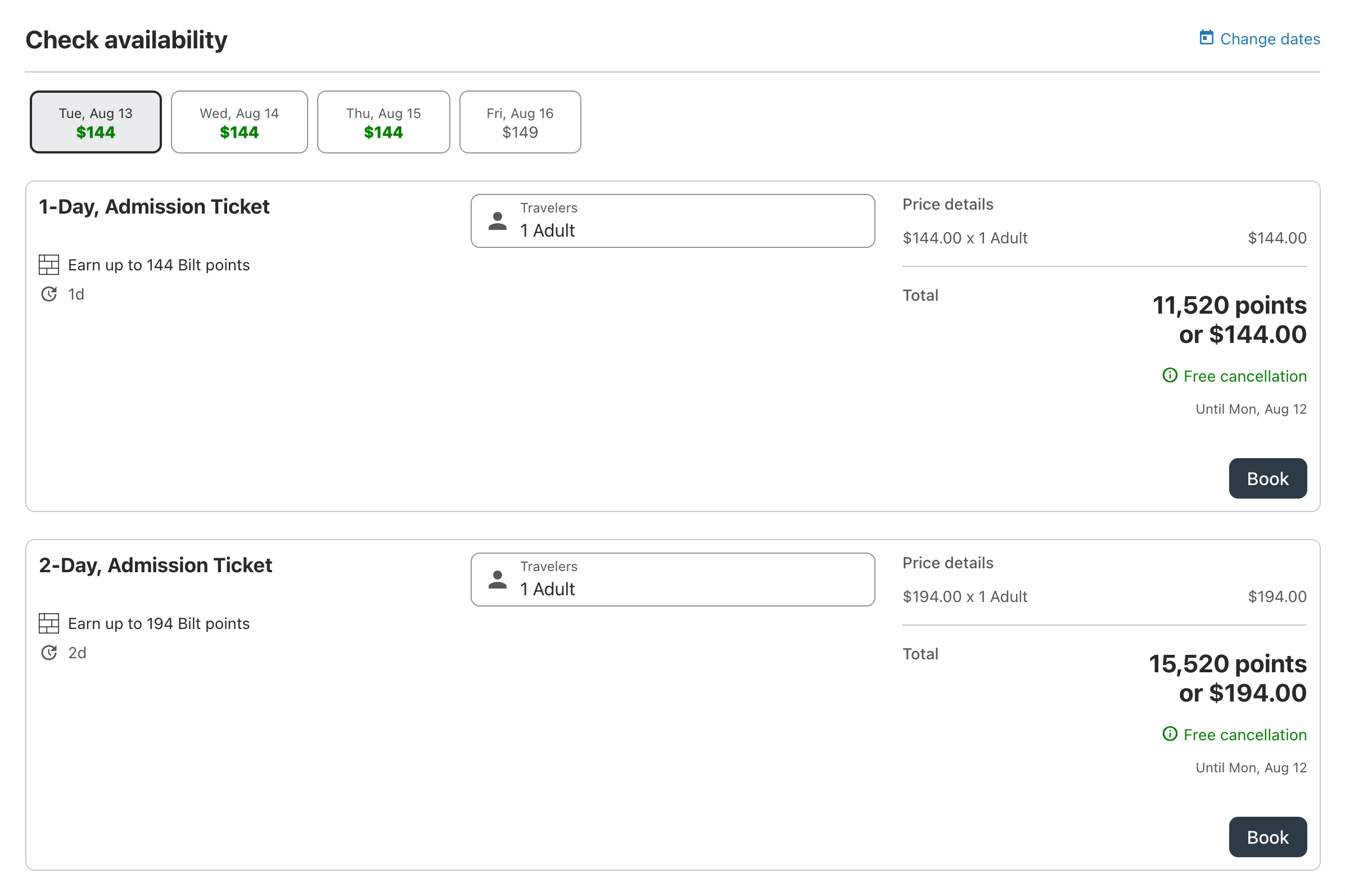Open the Travelers dropdown for 2-Day ticket

[672, 580]
